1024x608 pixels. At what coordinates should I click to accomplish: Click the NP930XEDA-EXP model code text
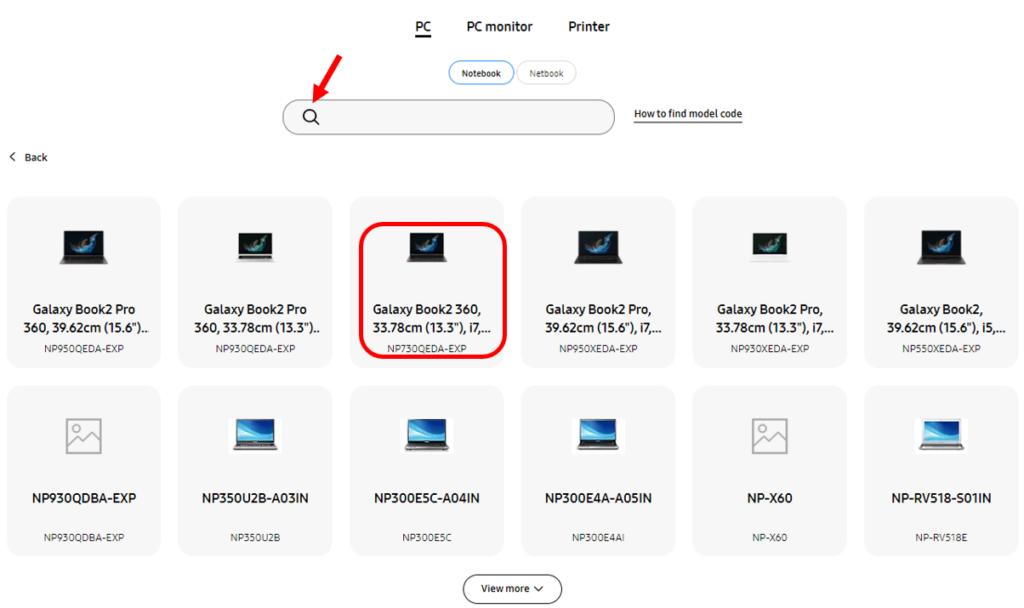click(x=769, y=349)
